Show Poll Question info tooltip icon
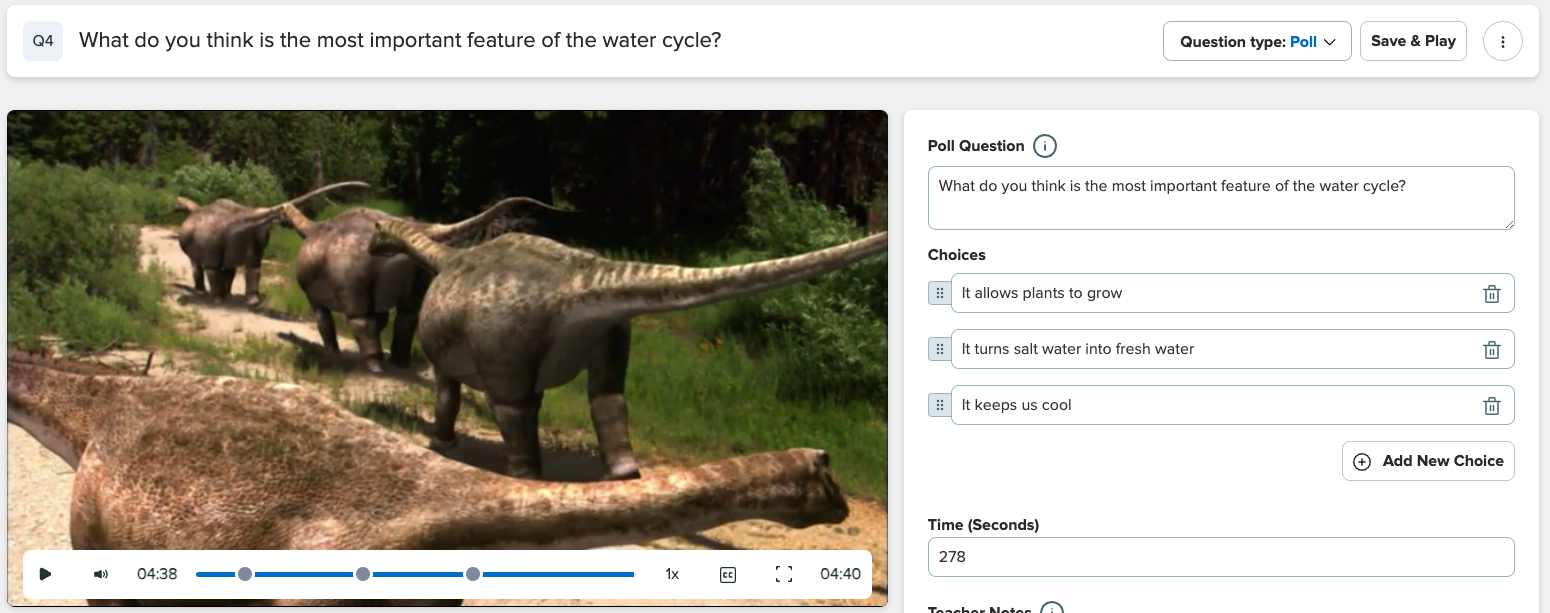1550x613 pixels. click(x=1045, y=146)
